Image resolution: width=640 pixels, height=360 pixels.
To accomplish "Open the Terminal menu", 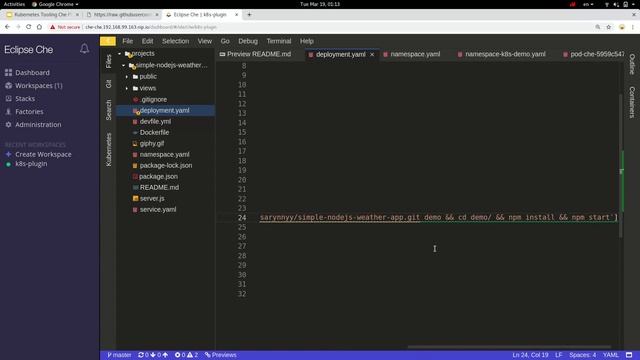I will tap(279, 41).
